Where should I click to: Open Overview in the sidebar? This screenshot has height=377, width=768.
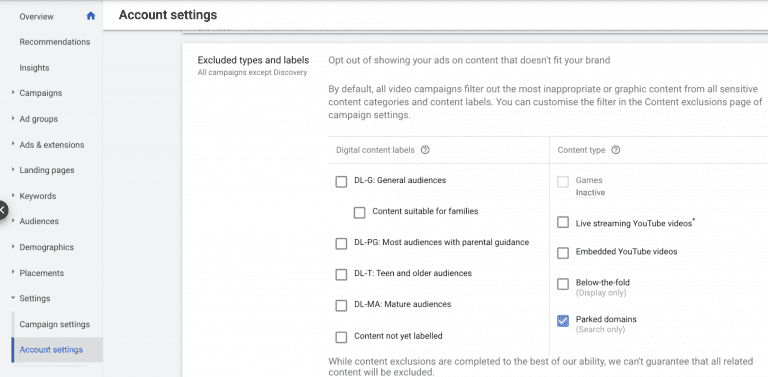[36, 17]
